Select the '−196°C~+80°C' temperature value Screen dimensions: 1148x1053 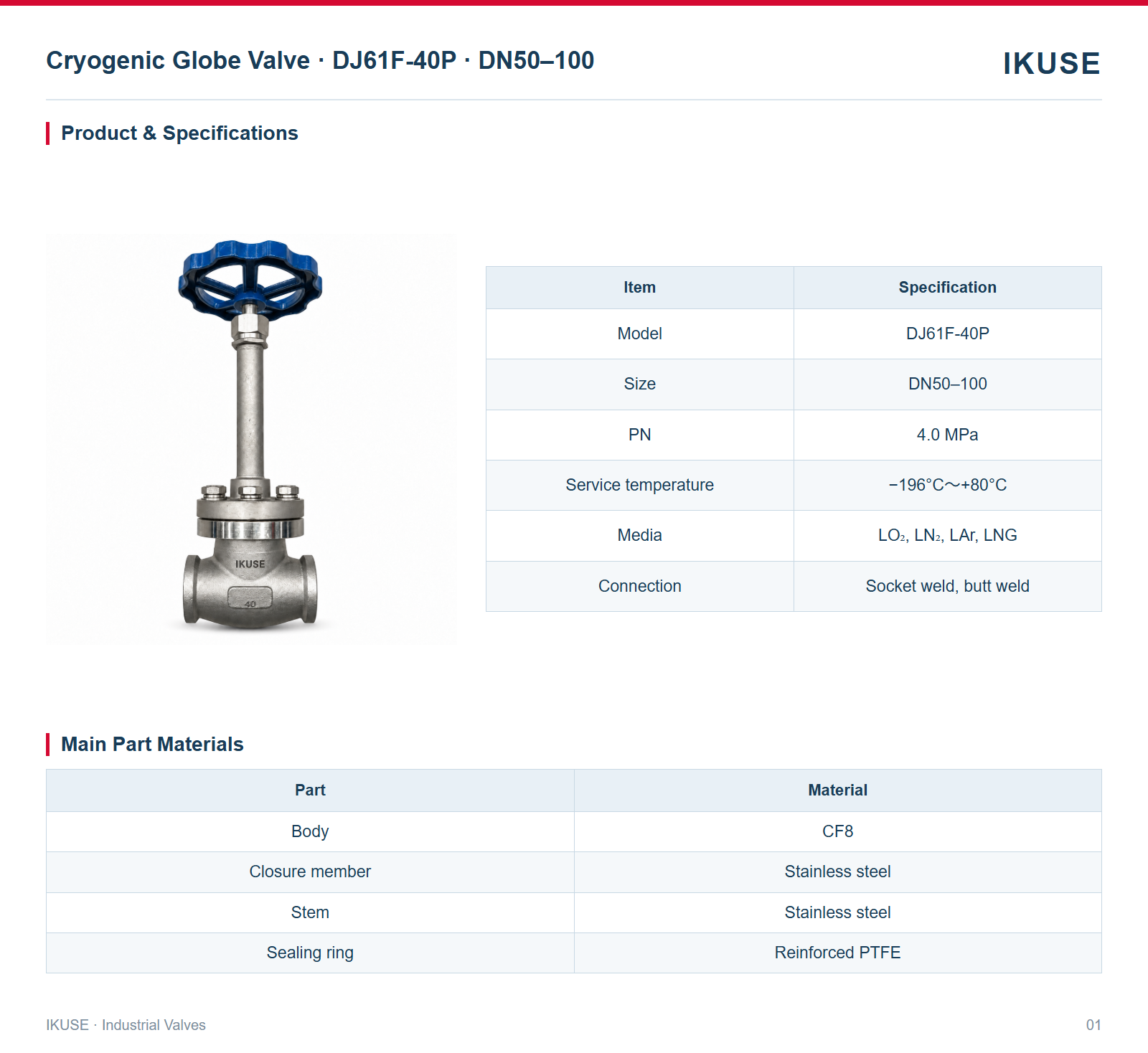947,485
